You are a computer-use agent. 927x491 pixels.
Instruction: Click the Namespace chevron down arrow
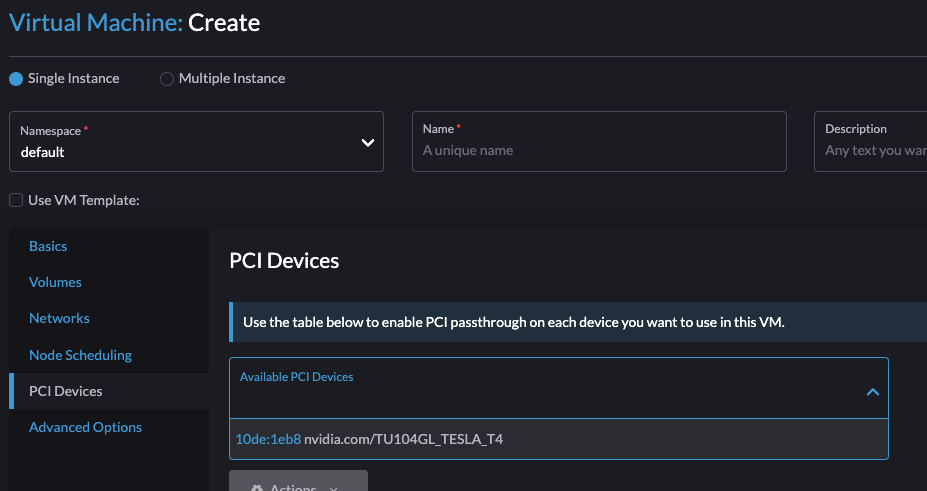367,142
